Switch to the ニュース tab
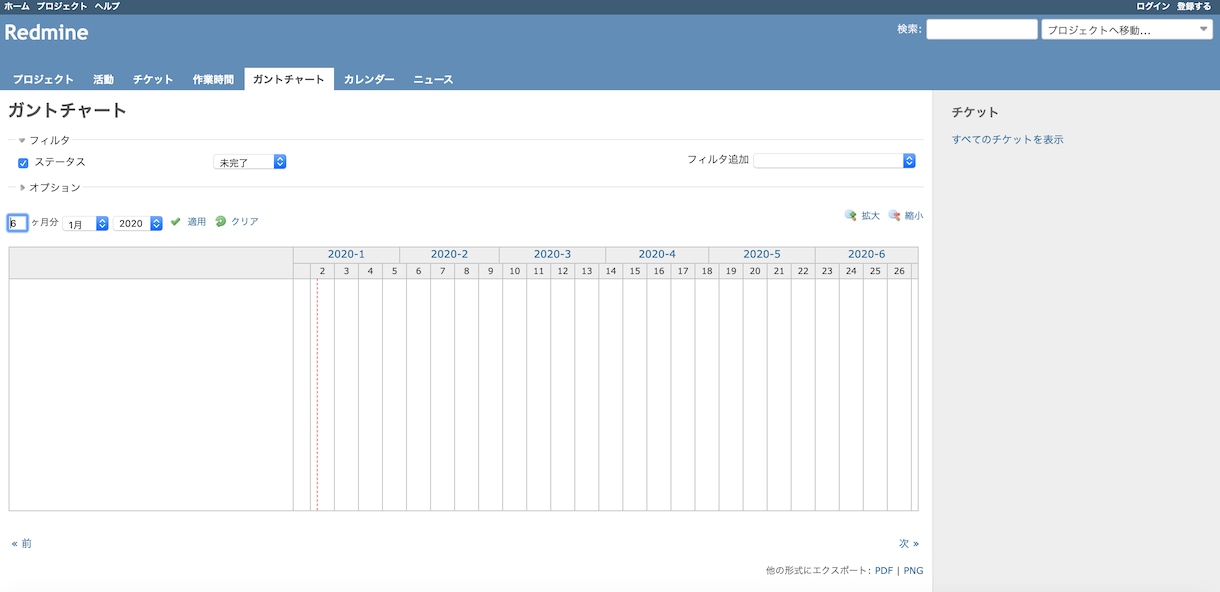 (433, 79)
